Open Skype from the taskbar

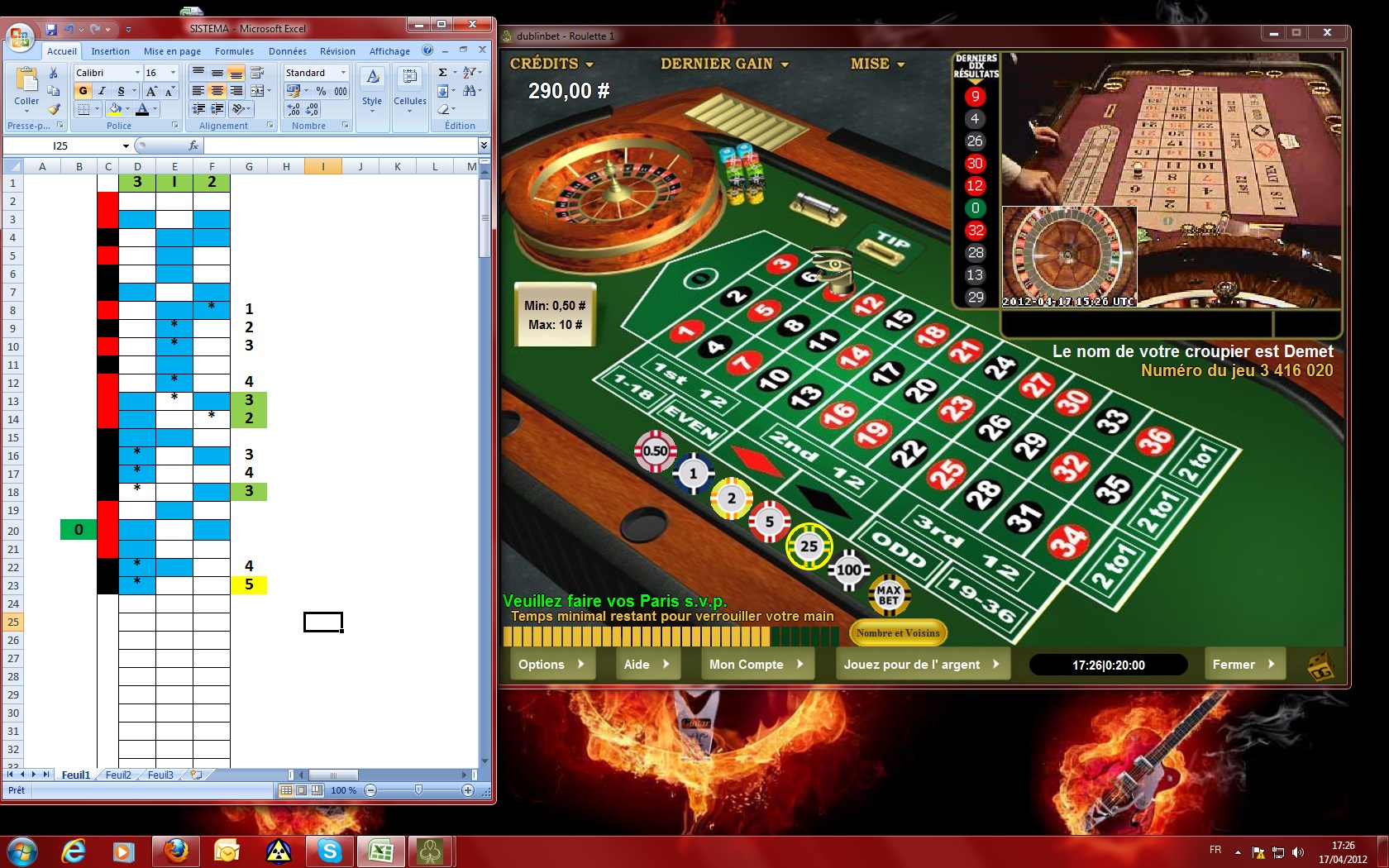pos(330,851)
